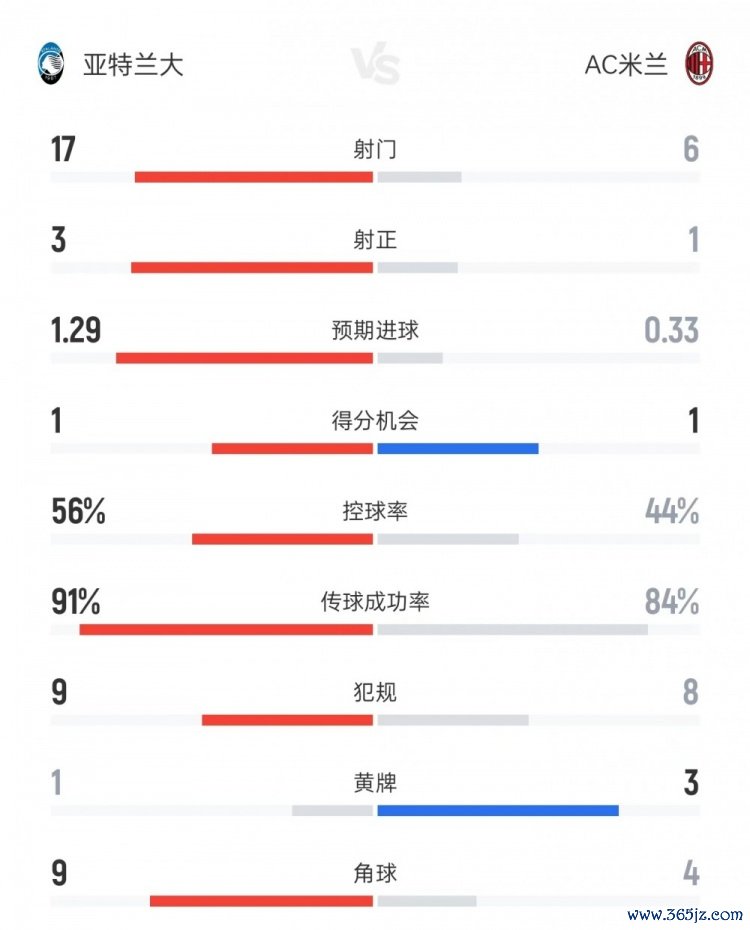
Task: Click the blue AC Milan bar under 得分机会
Action: coord(458,448)
